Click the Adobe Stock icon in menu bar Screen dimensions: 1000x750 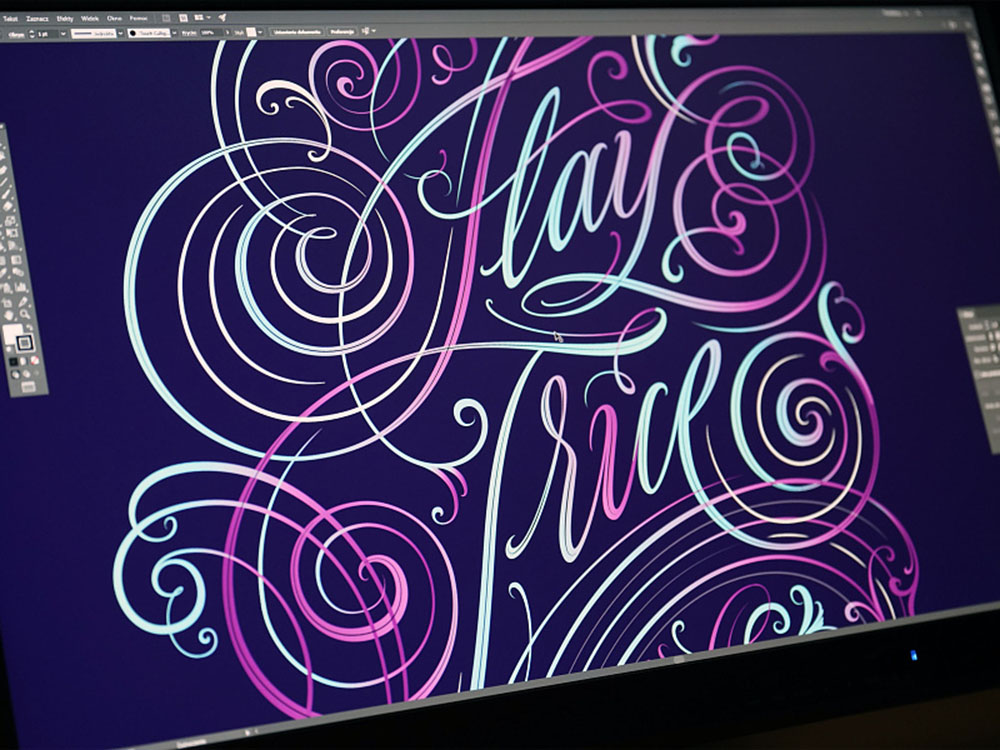183,18
